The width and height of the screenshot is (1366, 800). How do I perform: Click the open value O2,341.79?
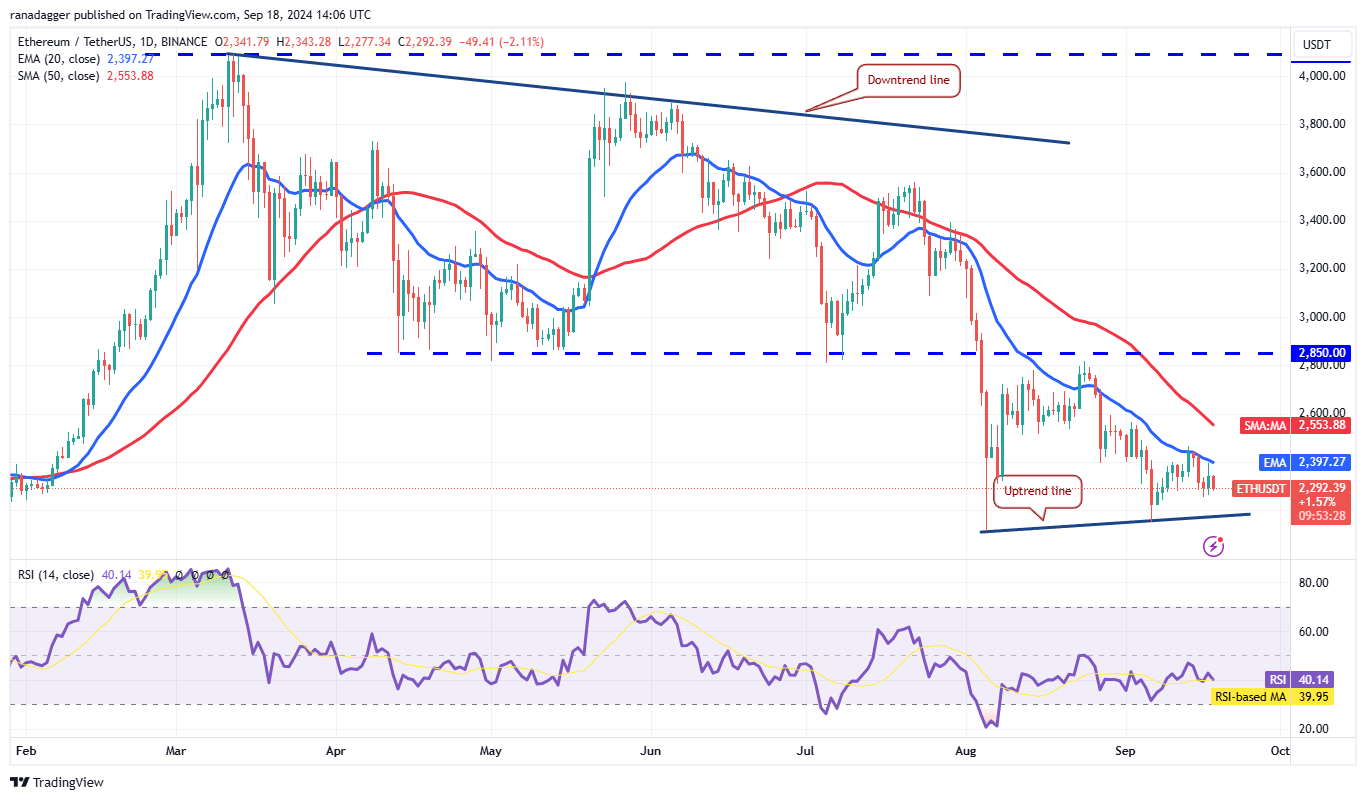point(241,42)
